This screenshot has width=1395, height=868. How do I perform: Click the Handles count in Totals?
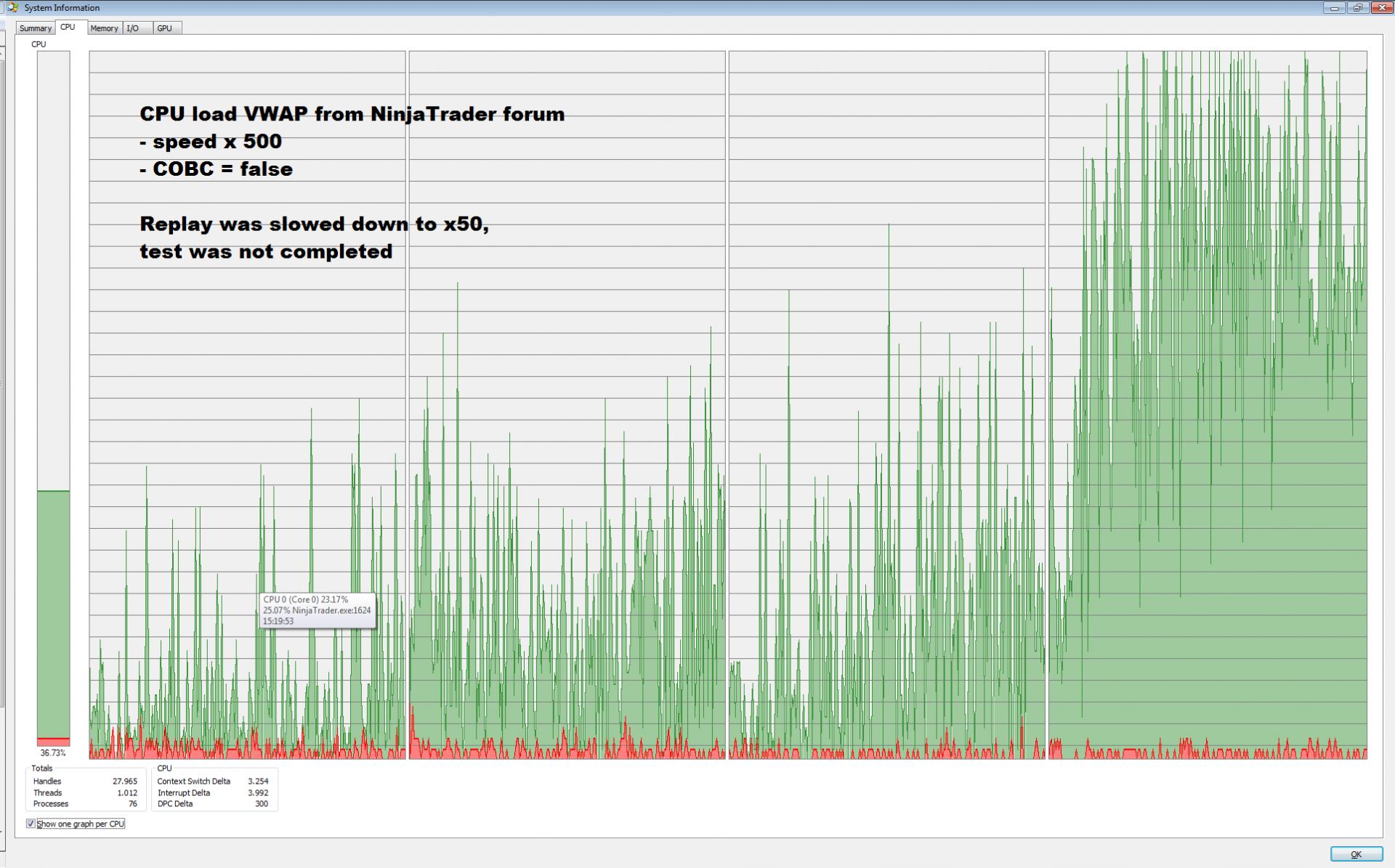(125, 782)
